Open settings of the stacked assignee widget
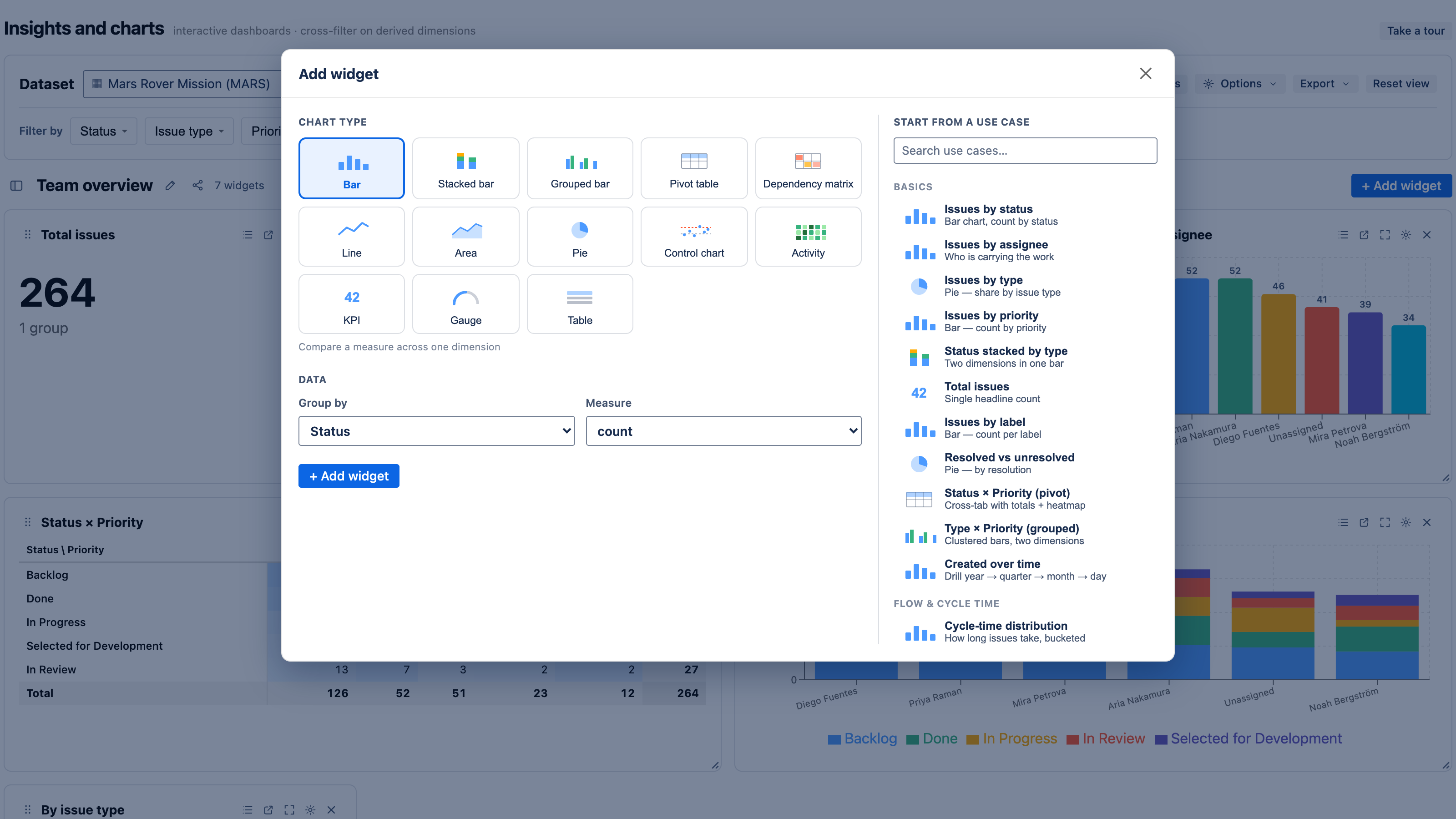The width and height of the screenshot is (1456, 819). point(1405,522)
